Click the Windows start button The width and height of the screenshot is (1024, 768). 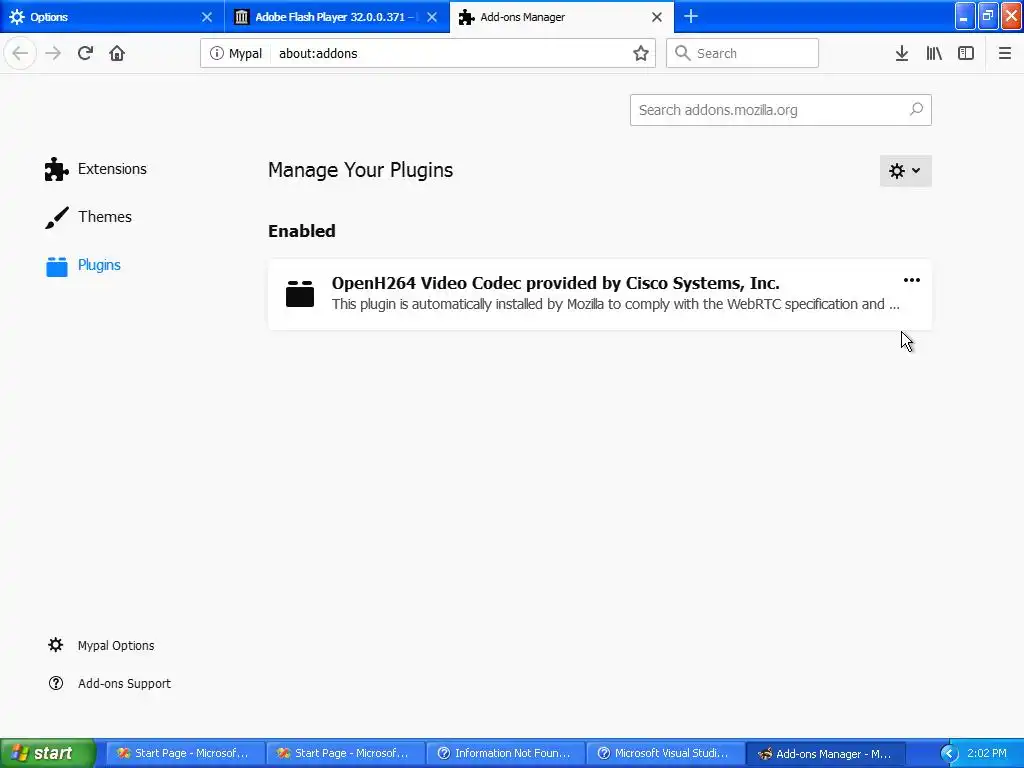[48, 753]
